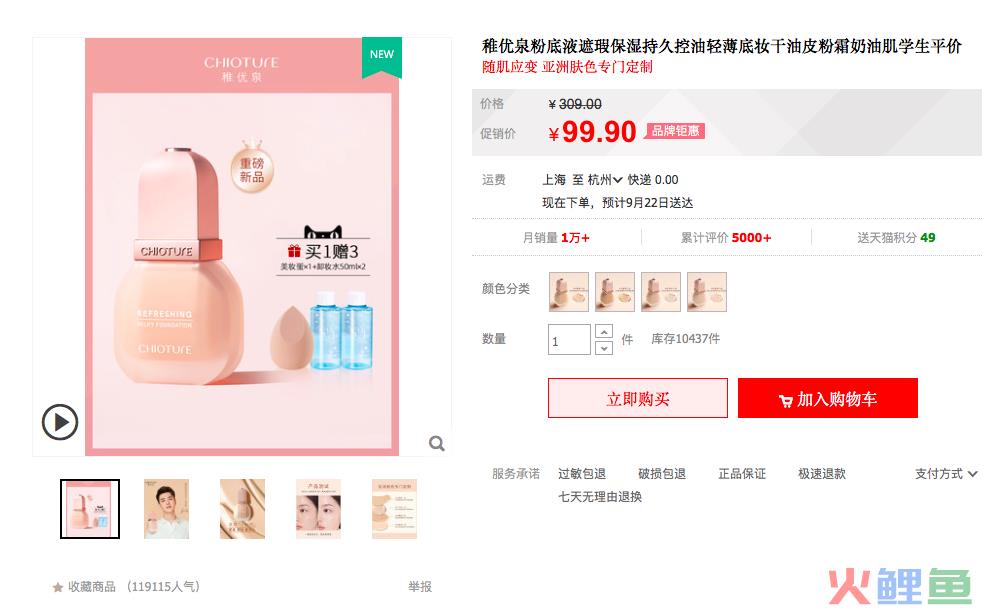Play the product video

click(60, 422)
